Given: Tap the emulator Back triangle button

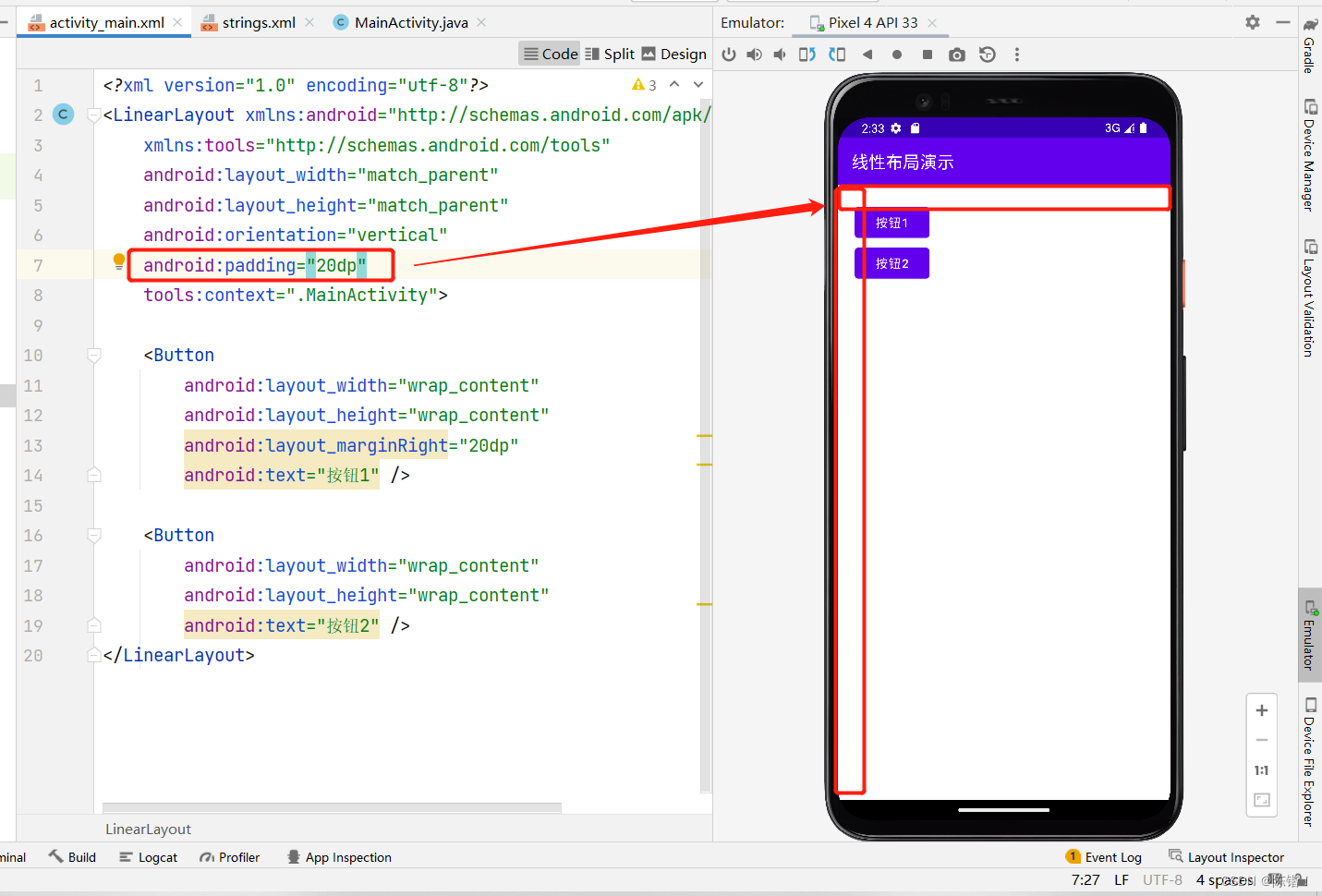Looking at the screenshot, I should 867,54.
